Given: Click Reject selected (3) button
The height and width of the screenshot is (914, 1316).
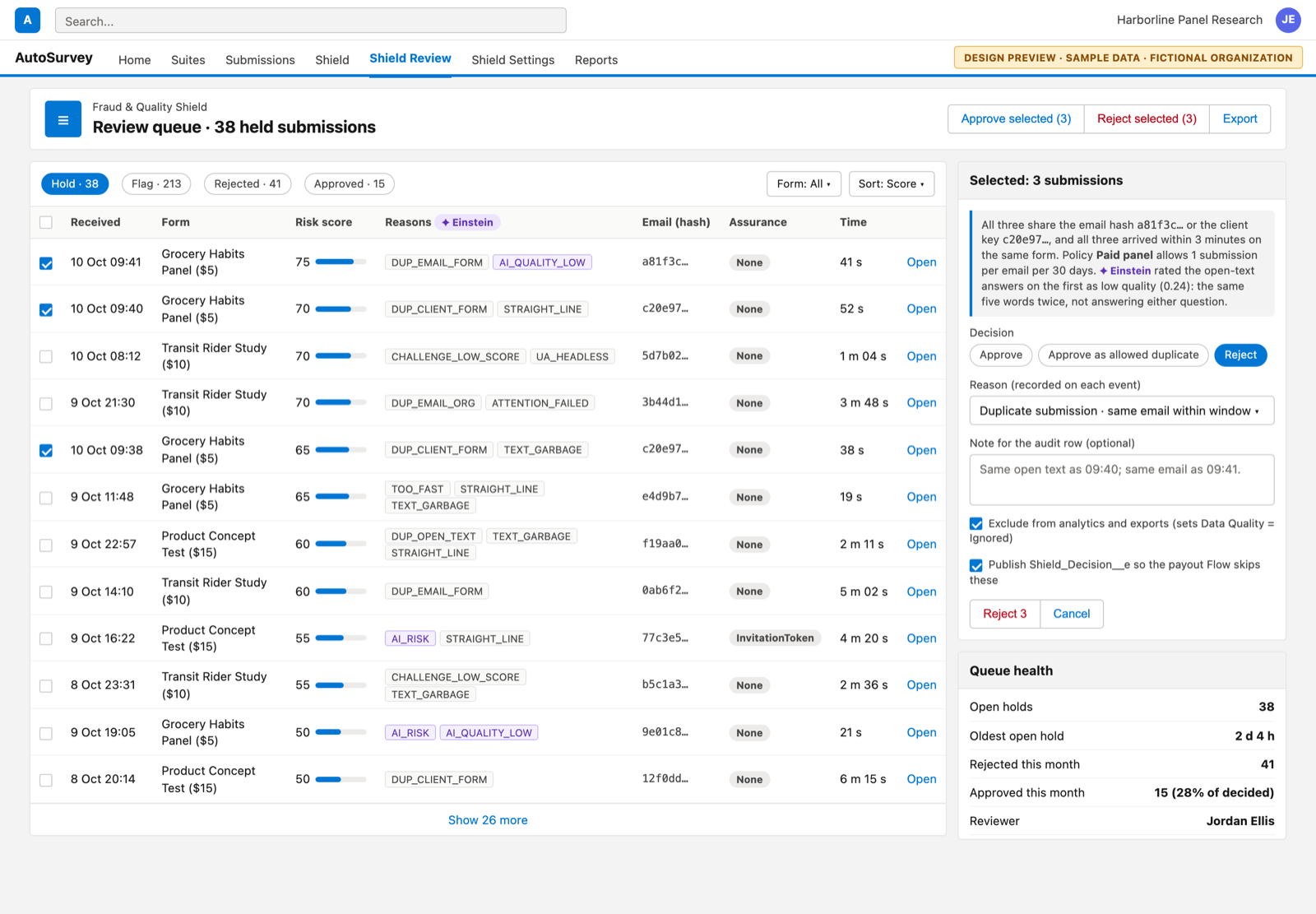Looking at the screenshot, I should (1147, 118).
